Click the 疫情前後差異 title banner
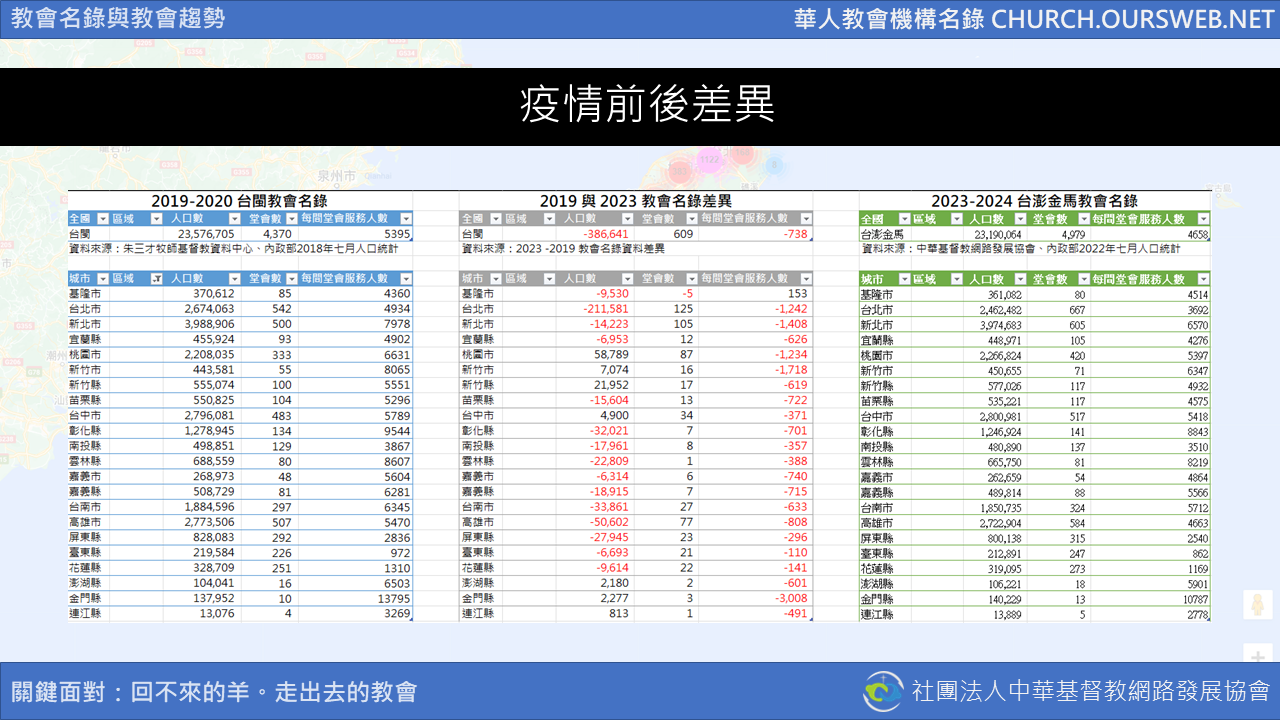The height and width of the screenshot is (720, 1280). click(x=646, y=106)
